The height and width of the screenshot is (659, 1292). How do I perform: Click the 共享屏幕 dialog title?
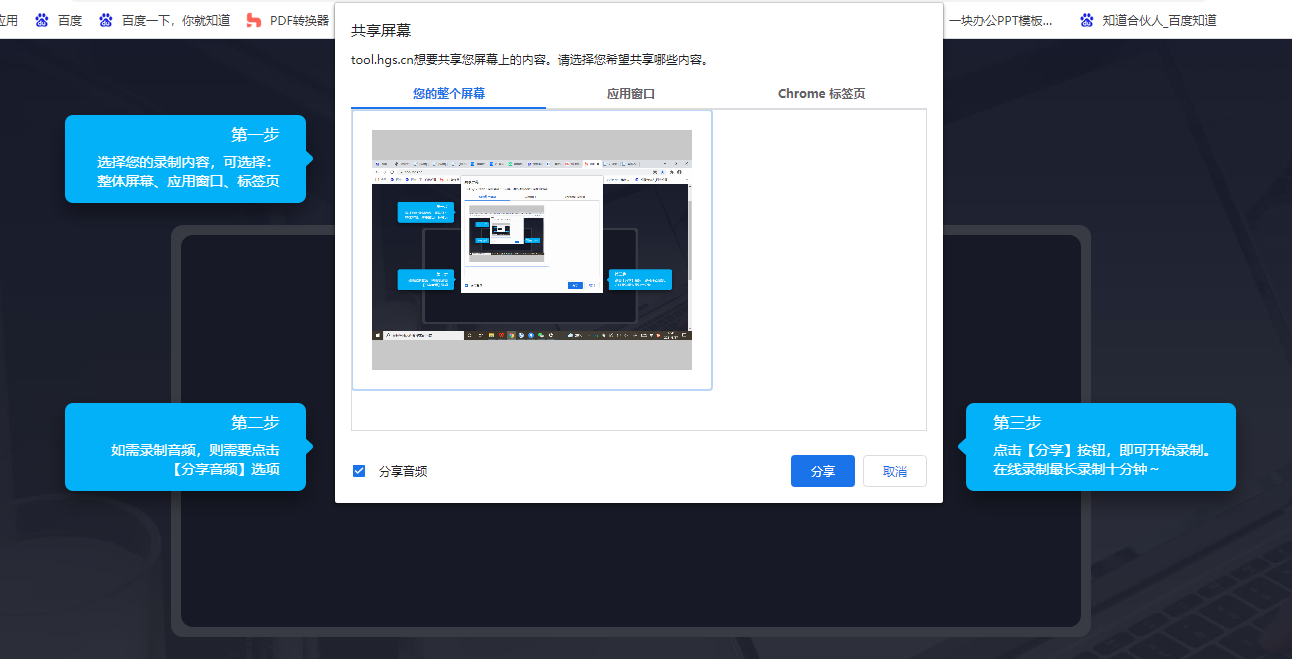pyautogui.click(x=381, y=31)
